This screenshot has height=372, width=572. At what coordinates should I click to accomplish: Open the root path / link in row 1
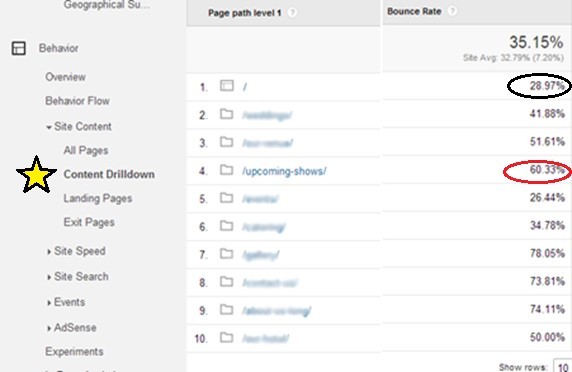(245, 87)
